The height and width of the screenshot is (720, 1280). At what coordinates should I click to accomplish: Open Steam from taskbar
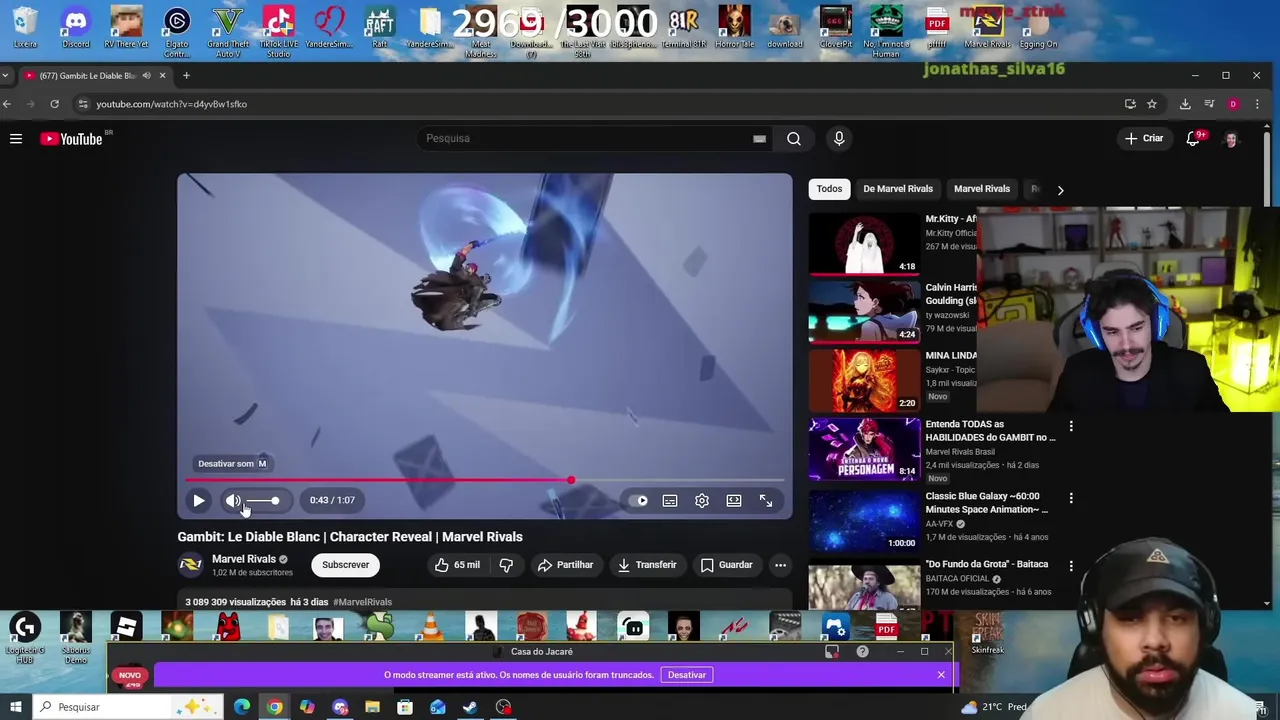coord(470,707)
